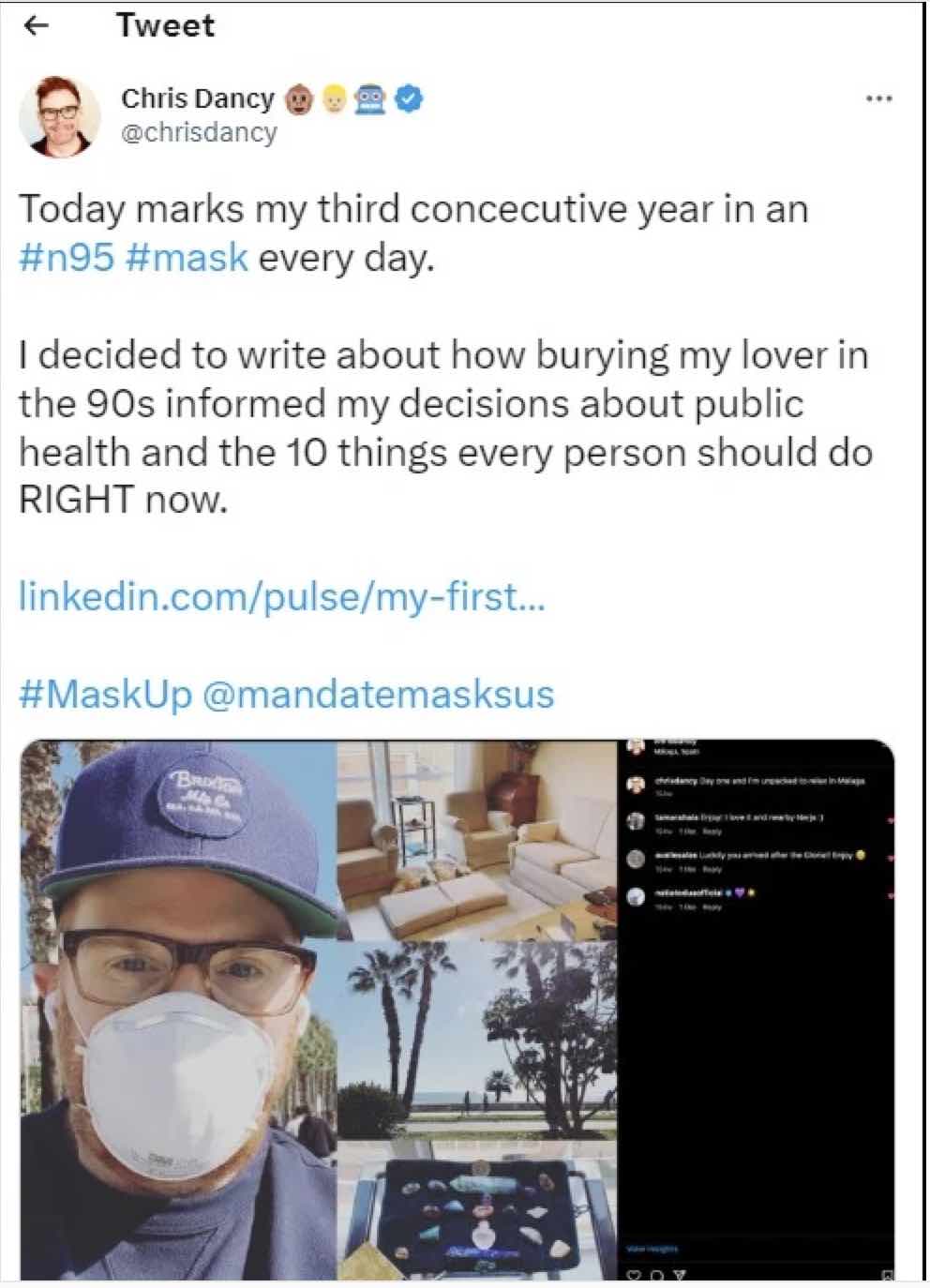
Task: Open Chris Dancy's profile avatar
Action: [x=60, y=116]
